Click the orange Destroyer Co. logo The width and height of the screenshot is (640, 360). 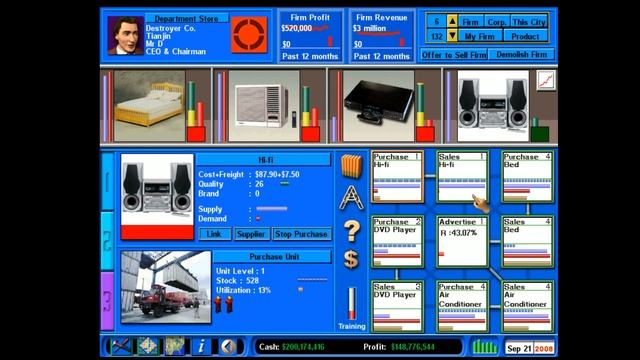pos(249,34)
